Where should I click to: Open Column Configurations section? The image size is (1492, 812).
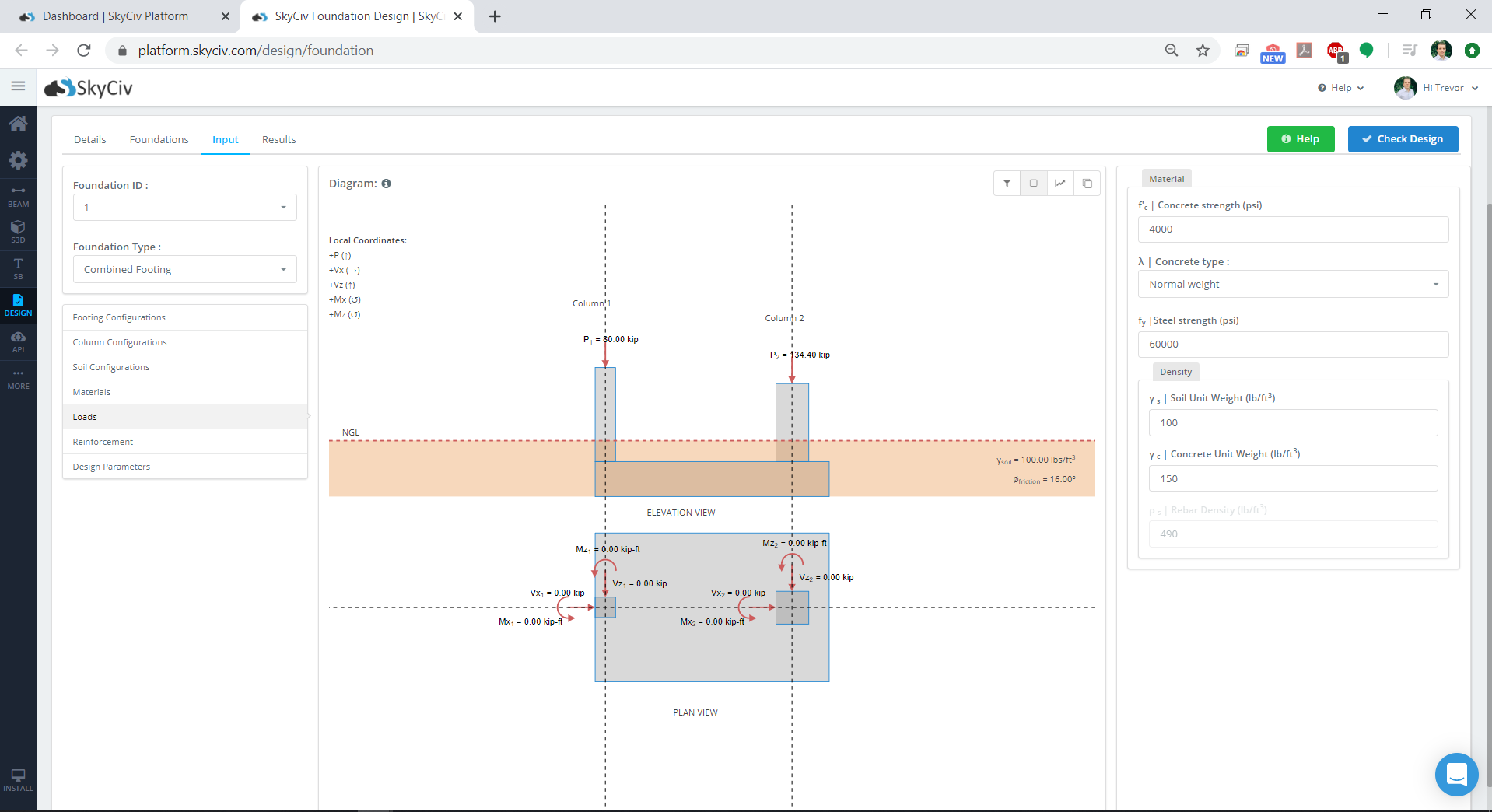coord(185,342)
